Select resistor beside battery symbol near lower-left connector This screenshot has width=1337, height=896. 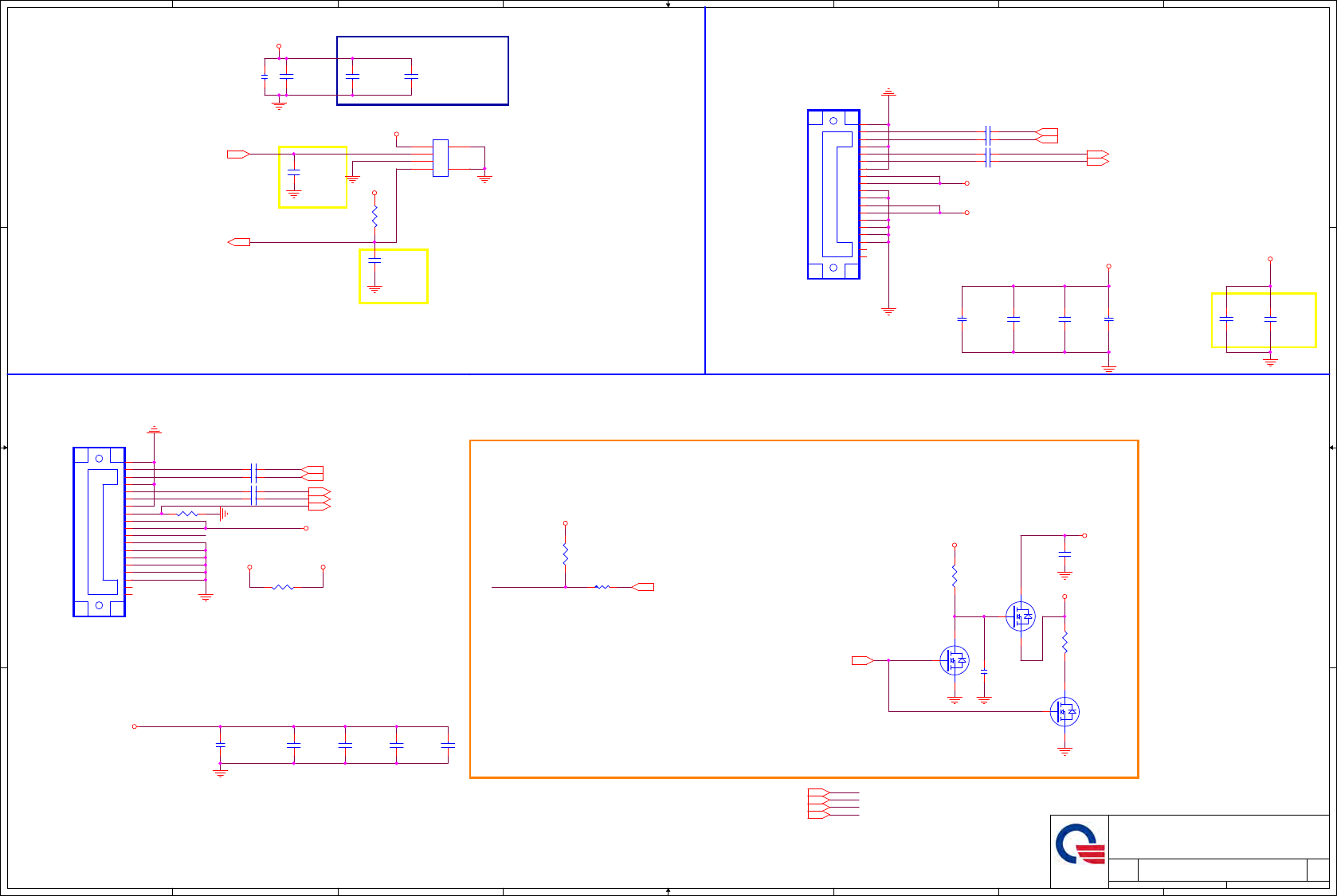tap(186, 514)
